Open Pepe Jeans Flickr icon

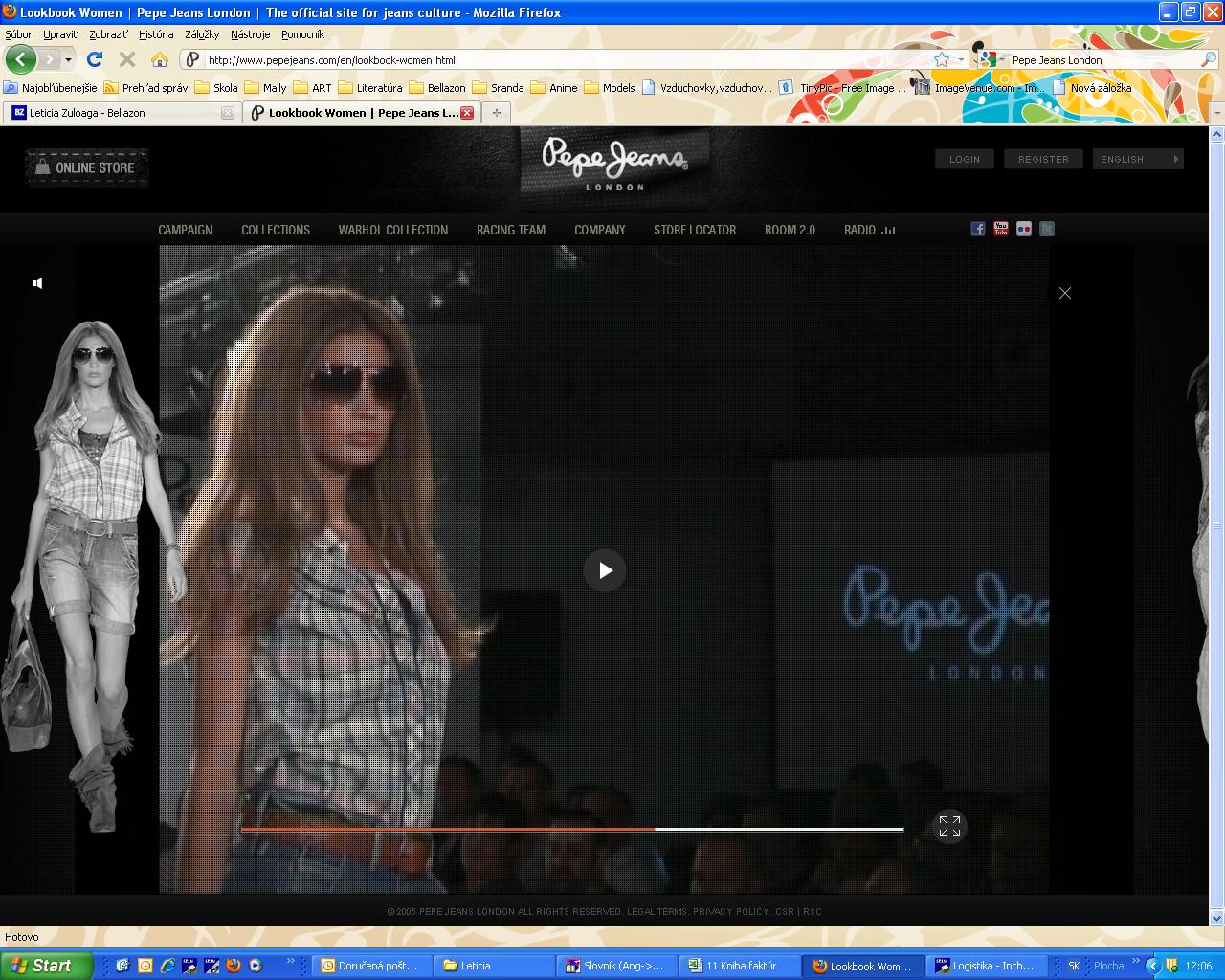click(x=1024, y=229)
